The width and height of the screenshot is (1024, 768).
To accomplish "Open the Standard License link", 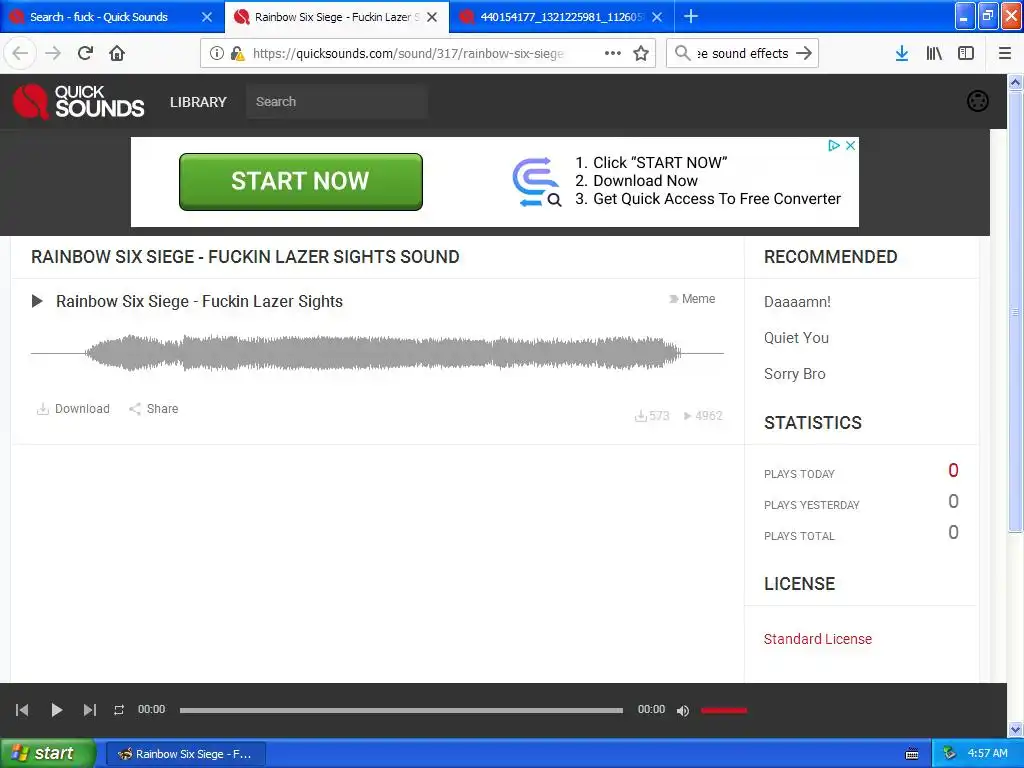I will [818, 639].
